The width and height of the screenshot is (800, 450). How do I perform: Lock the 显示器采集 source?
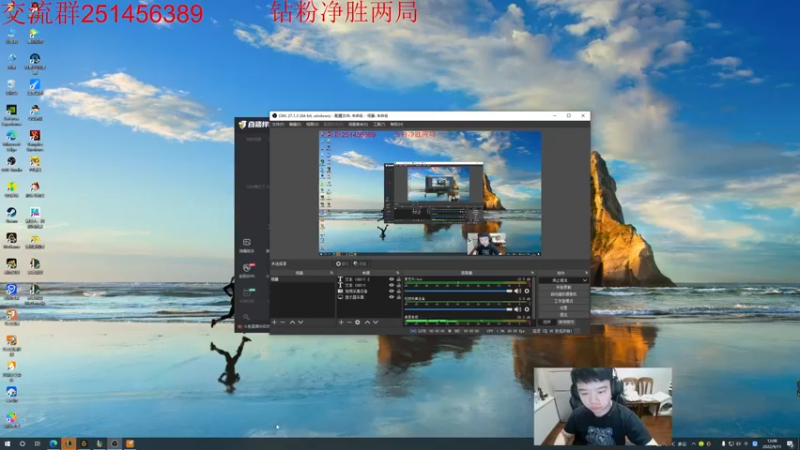click(x=398, y=297)
